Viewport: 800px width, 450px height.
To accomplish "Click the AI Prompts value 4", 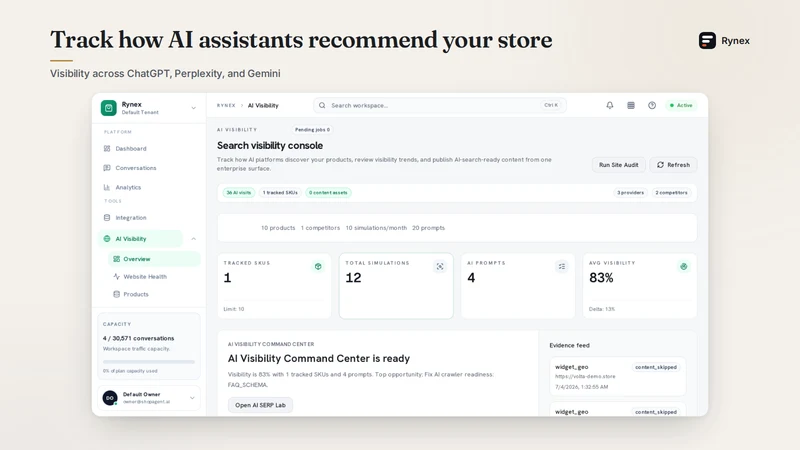I will pyautogui.click(x=471, y=278).
